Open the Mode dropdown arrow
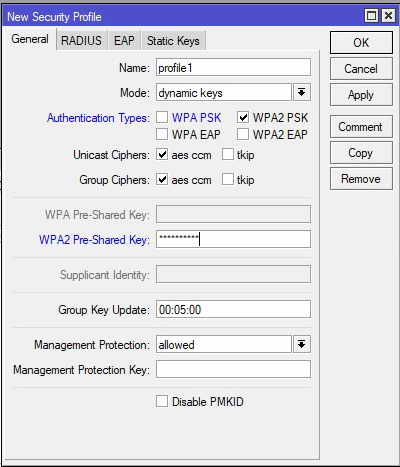The width and height of the screenshot is (400, 467). (x=302, y=92)
